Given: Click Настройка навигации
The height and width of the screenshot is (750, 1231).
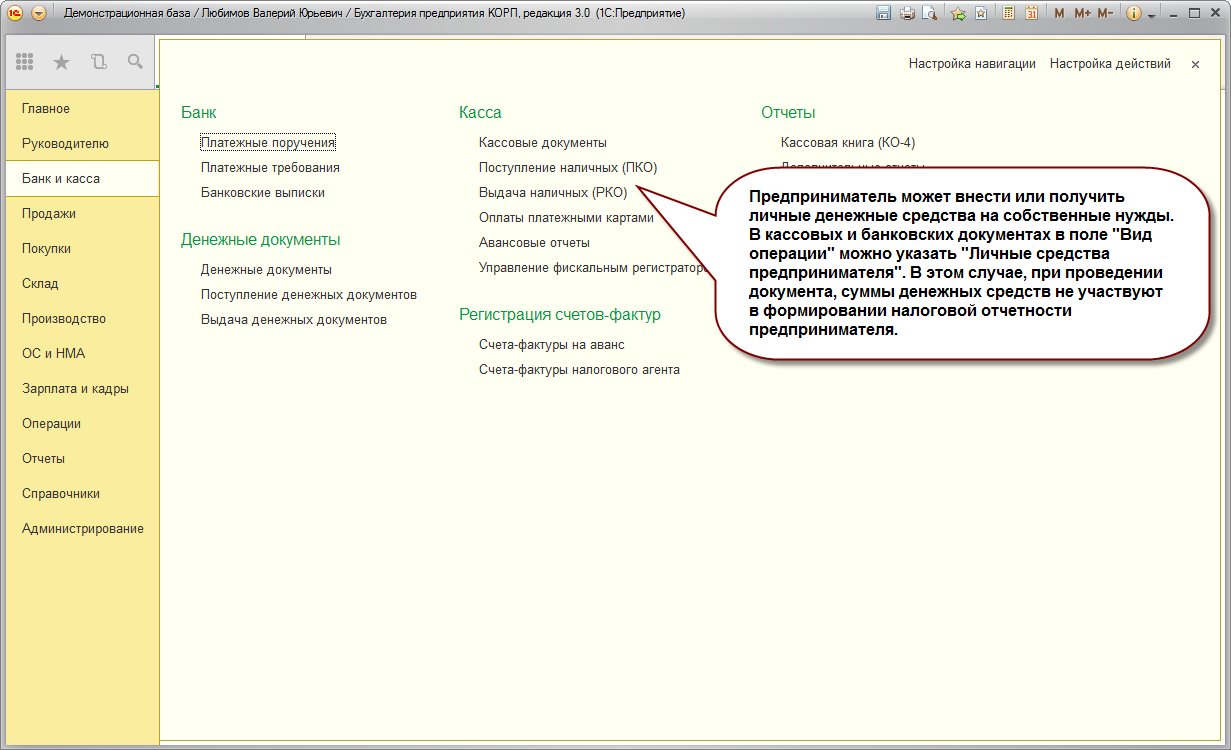Looking at the screenshot, I should coord(972,63).
